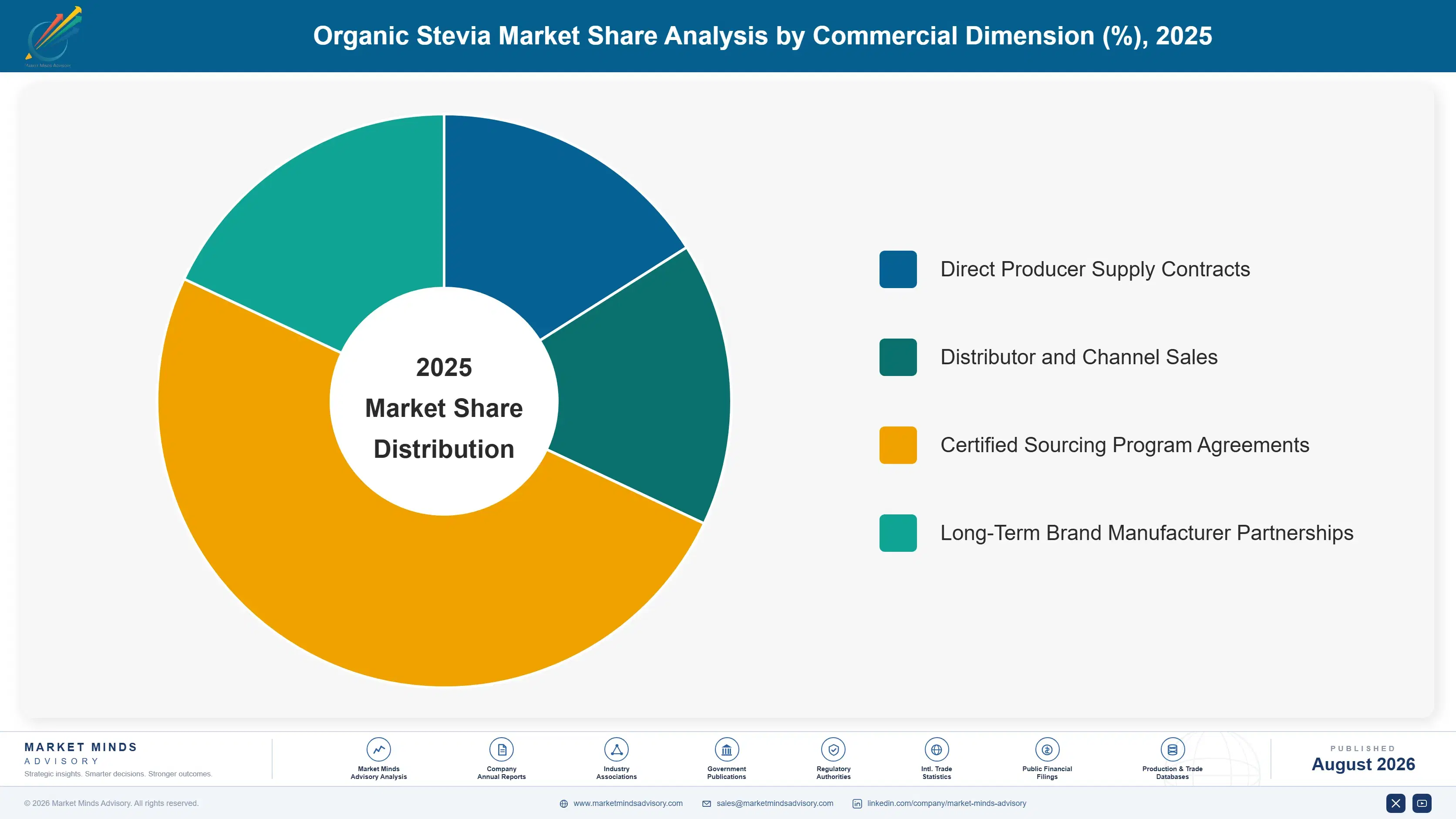Click the orange Certified Sourcing Program Agreements swatch
The width and height of the screenshot is (1456, 819).
[x=897, y=445]
